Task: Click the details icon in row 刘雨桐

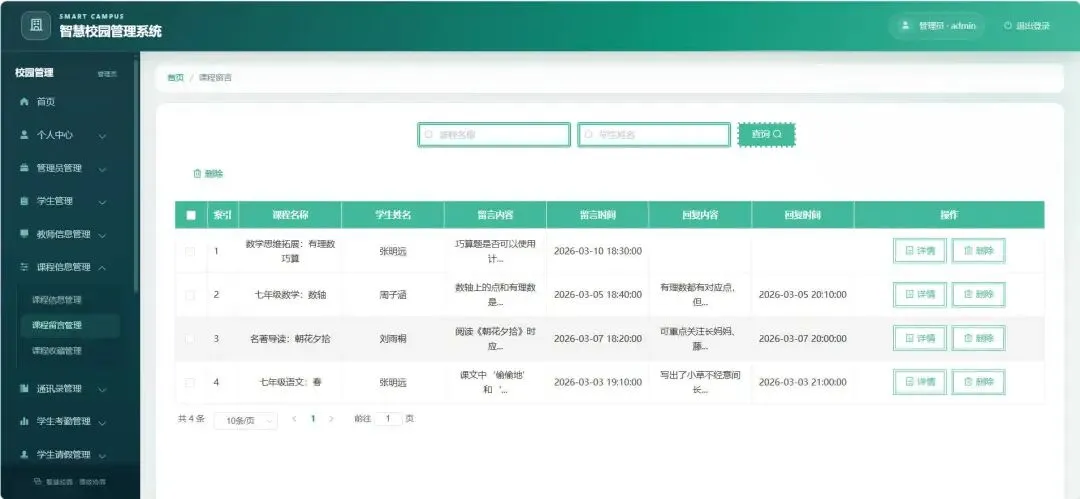Action: pyautogui.click(x=909, y=338)
